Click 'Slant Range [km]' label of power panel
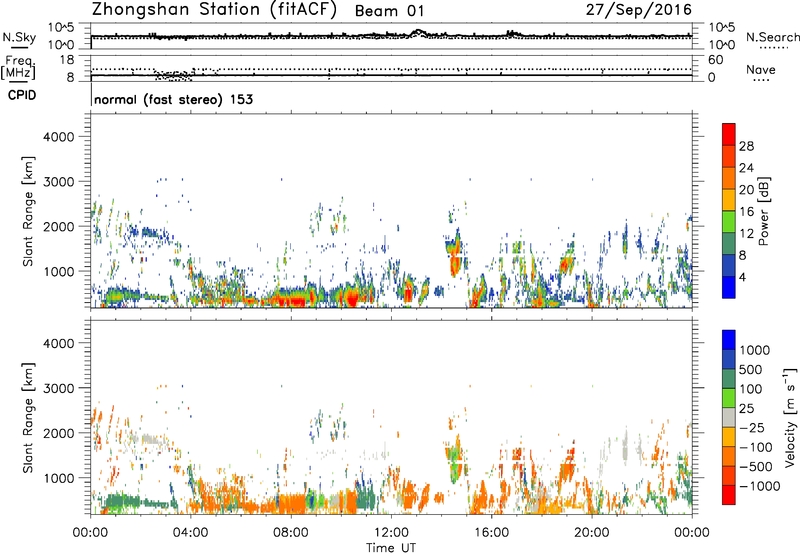 (28, 211)
